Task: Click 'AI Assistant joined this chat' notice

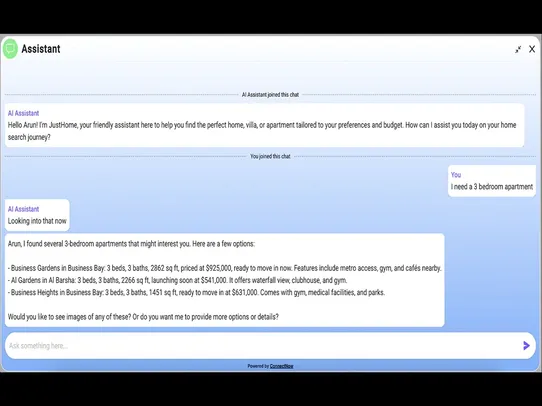Action: point(270,94)
